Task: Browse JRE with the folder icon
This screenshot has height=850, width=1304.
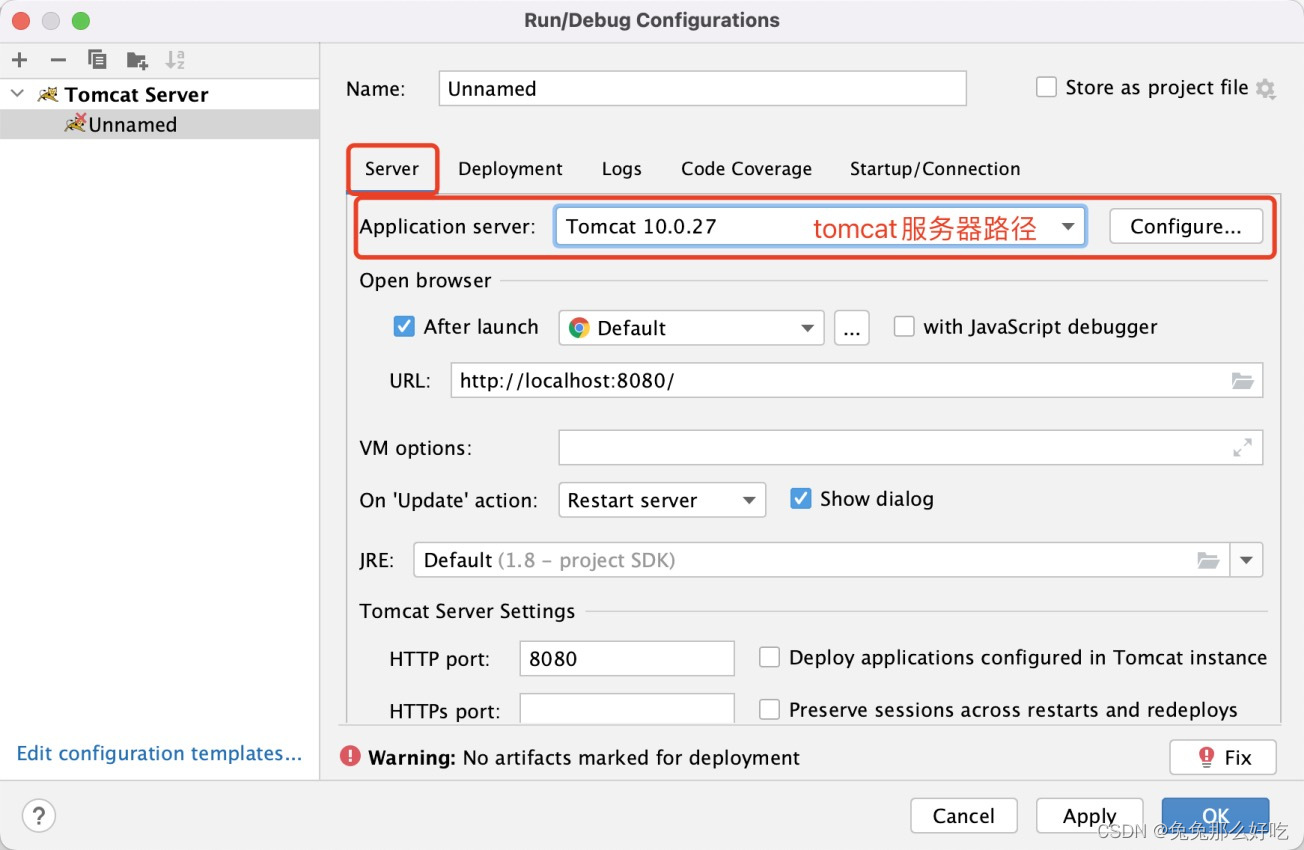Action: pyautogui.click(x=1208, y=560)
